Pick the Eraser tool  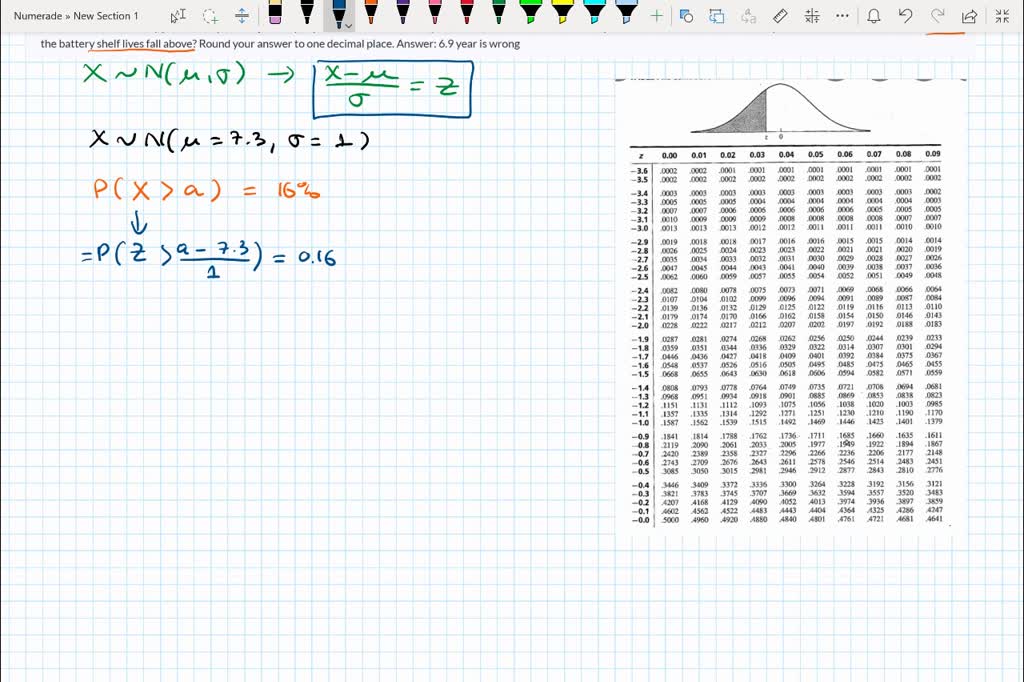tap(275, 13)
